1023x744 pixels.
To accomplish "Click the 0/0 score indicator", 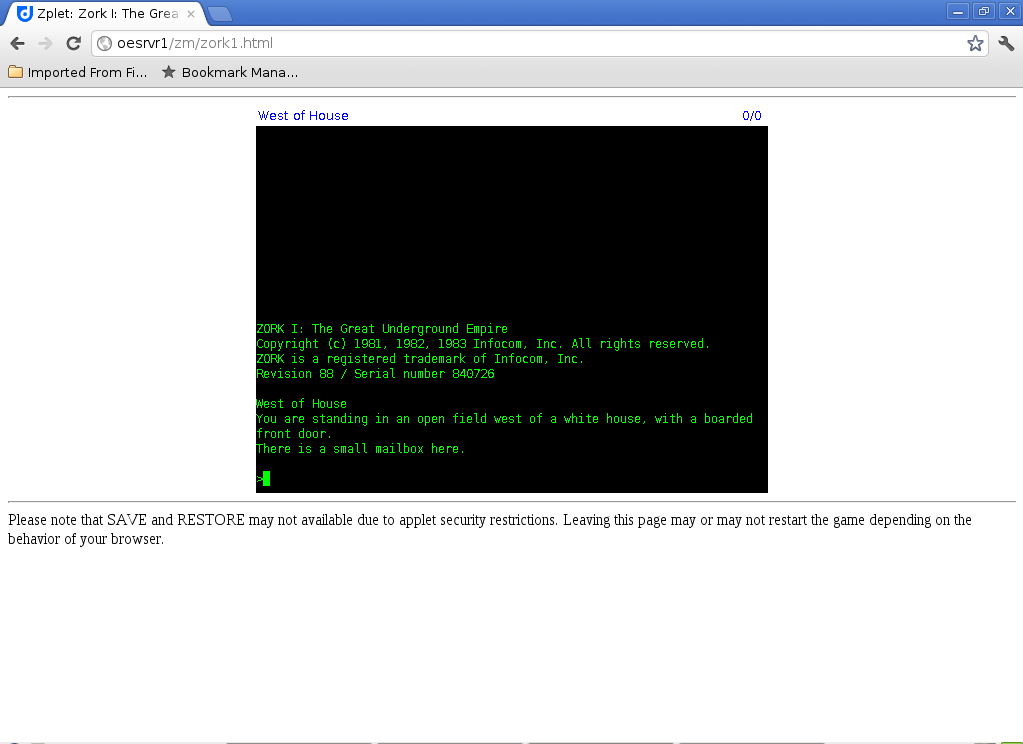I will [752, 116].
